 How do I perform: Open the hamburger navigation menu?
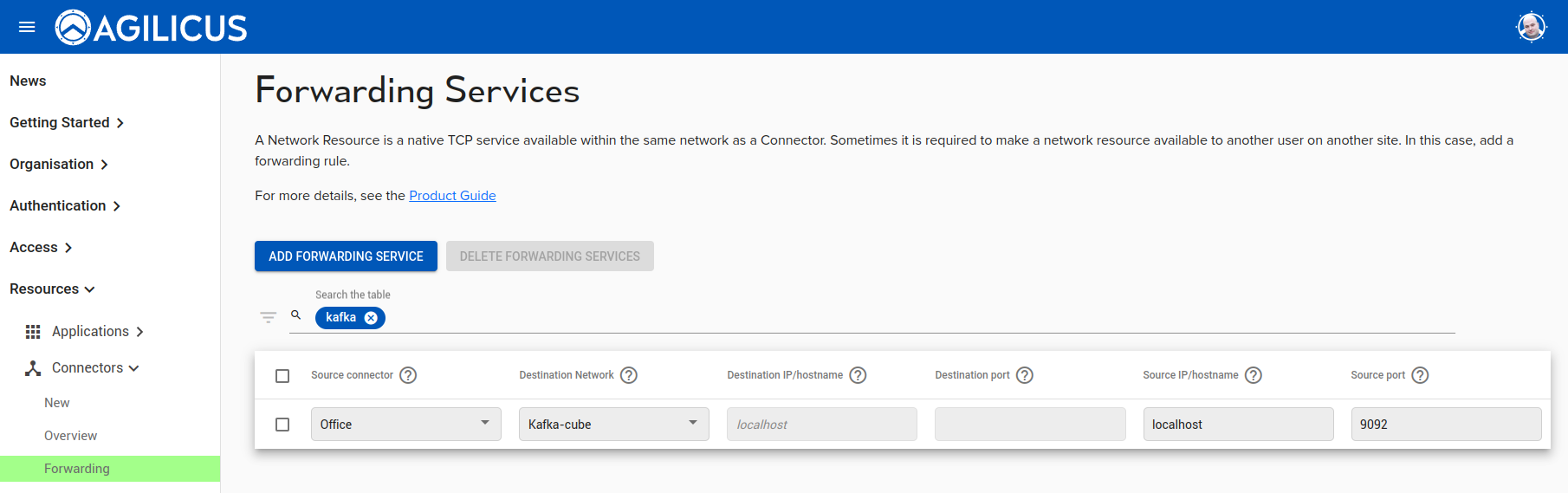point(27,27)
